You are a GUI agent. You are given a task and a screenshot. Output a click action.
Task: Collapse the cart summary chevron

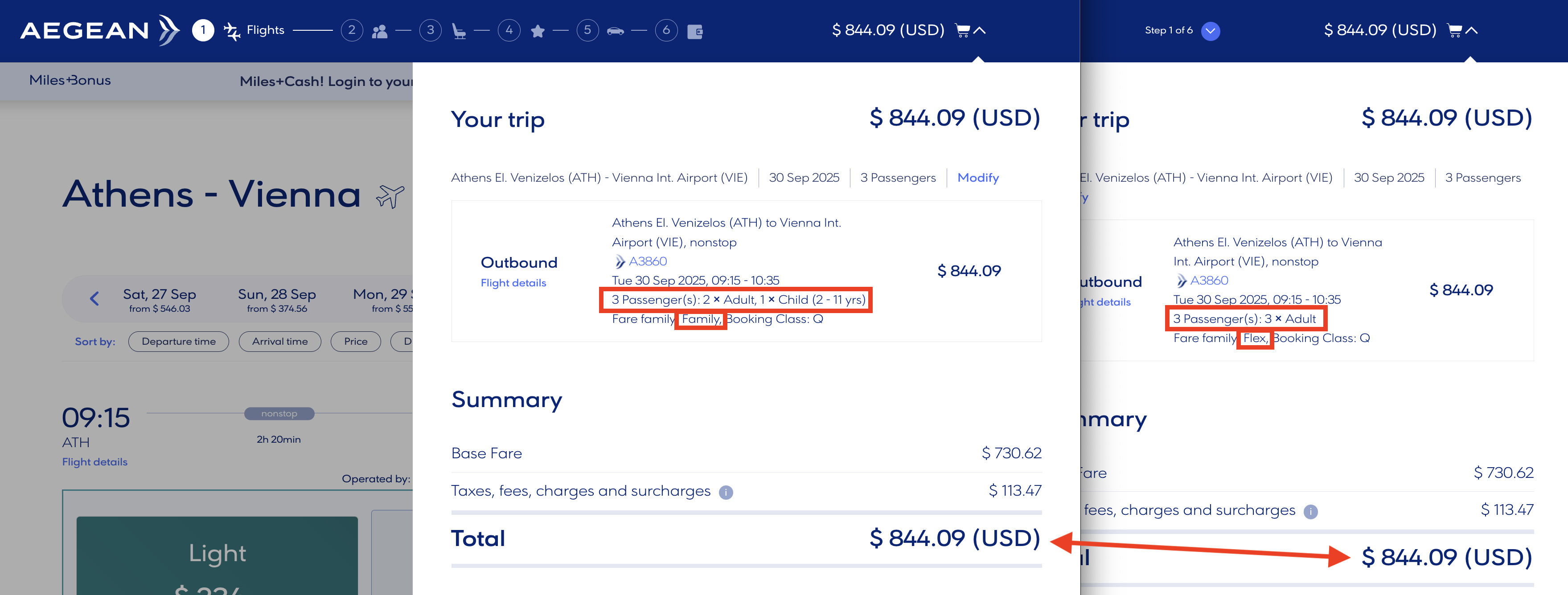coord(979,29)
